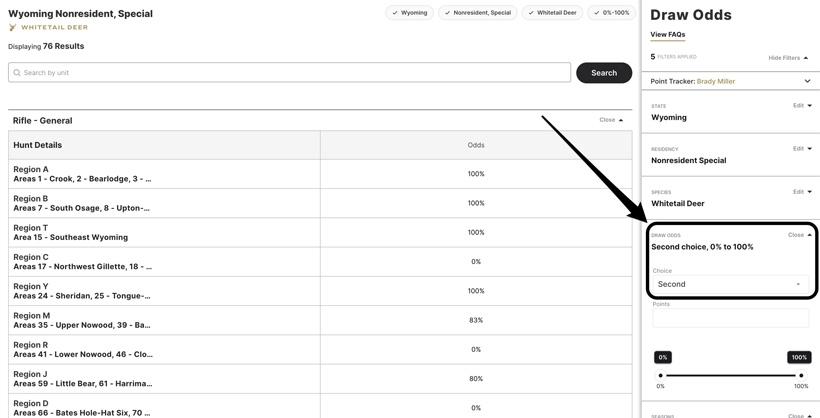
Task: Collapse the Draw Odds filter section
Action: pos(800,235)
